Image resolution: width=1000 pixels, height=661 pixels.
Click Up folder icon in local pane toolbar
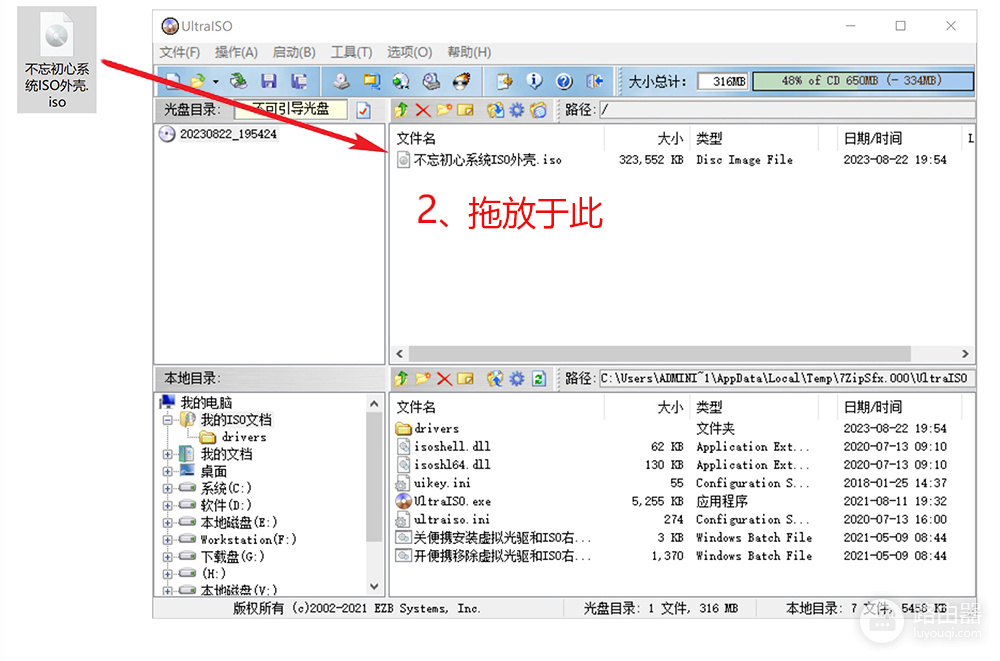click(x=401, y=379)
